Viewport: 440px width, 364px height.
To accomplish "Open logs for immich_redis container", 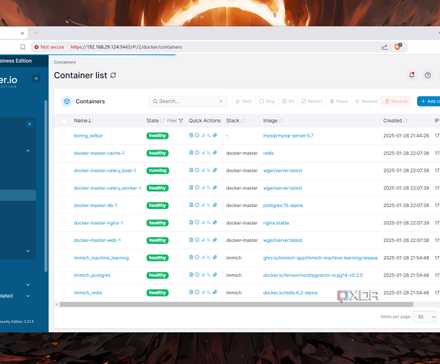I will [x=191, y=292].
